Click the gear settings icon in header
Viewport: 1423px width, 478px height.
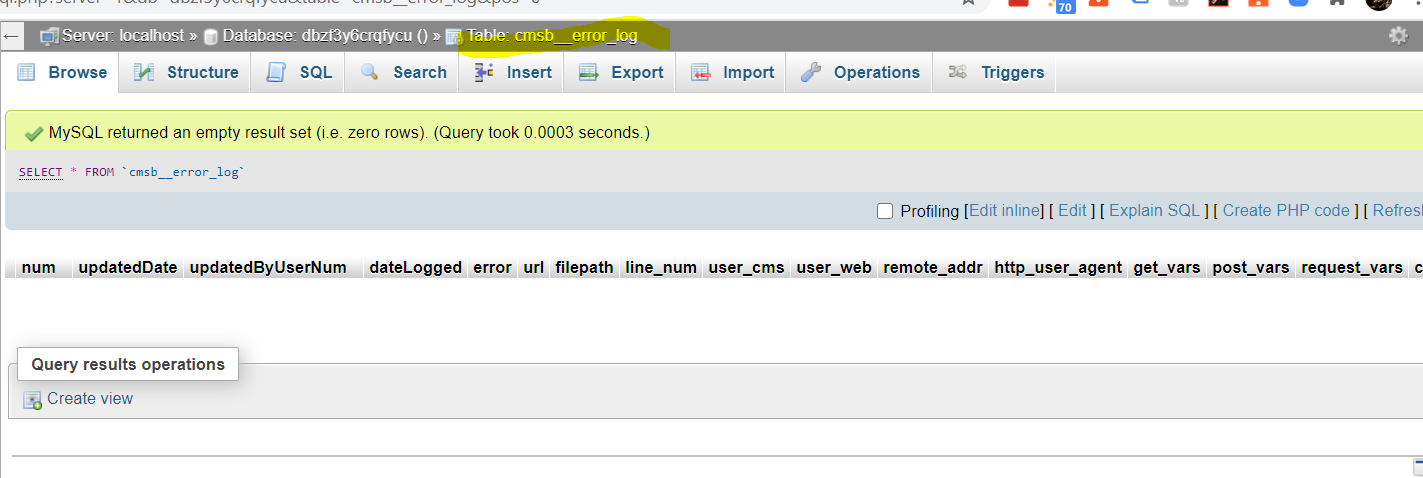pos(1398,36)
